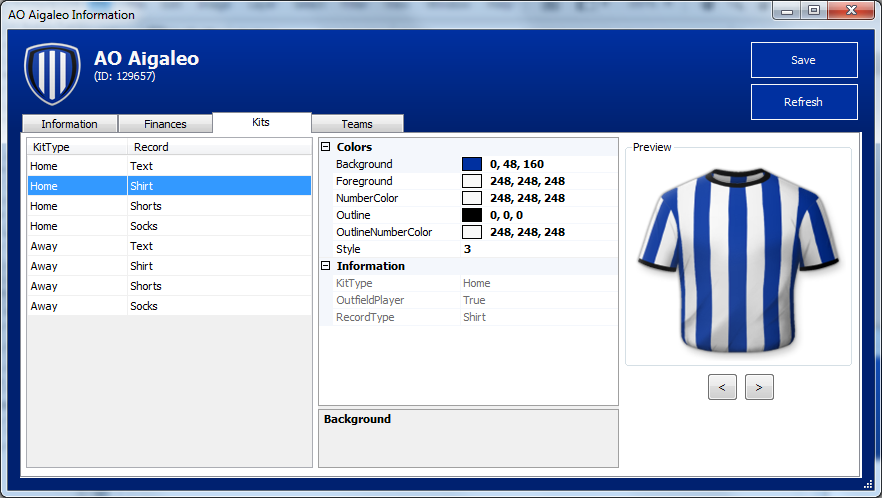Save the club changes
The image size is (882, 498).
click(x=804, y=60)
